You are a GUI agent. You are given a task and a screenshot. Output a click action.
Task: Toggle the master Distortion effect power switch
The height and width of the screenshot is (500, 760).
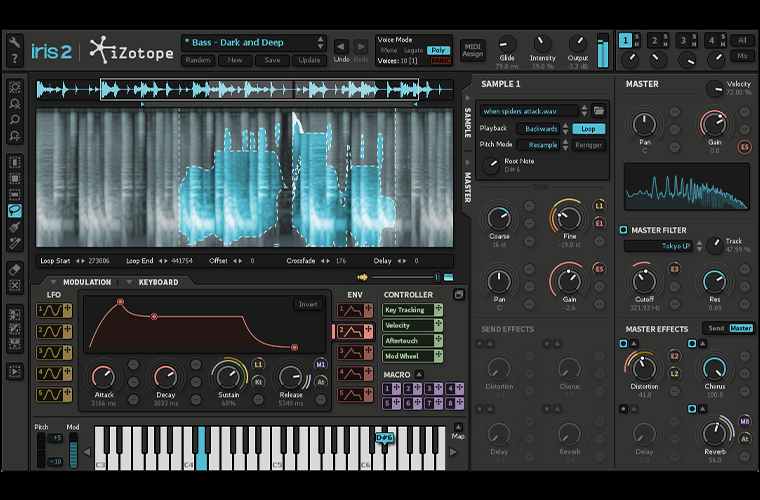click(623, 344)
